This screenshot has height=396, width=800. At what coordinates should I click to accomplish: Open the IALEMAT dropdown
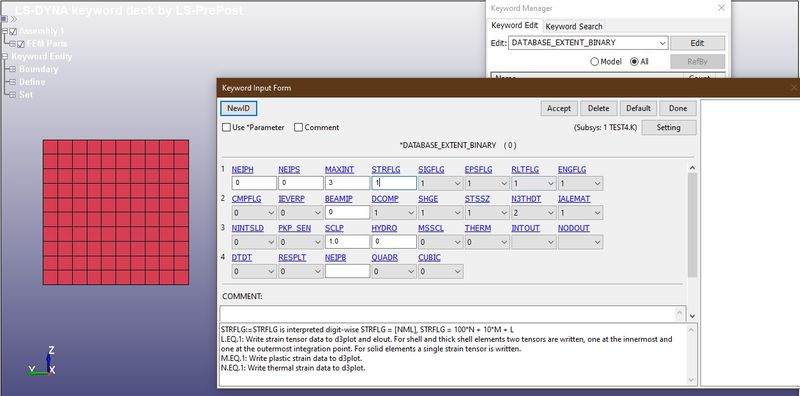tap(580, 212)
